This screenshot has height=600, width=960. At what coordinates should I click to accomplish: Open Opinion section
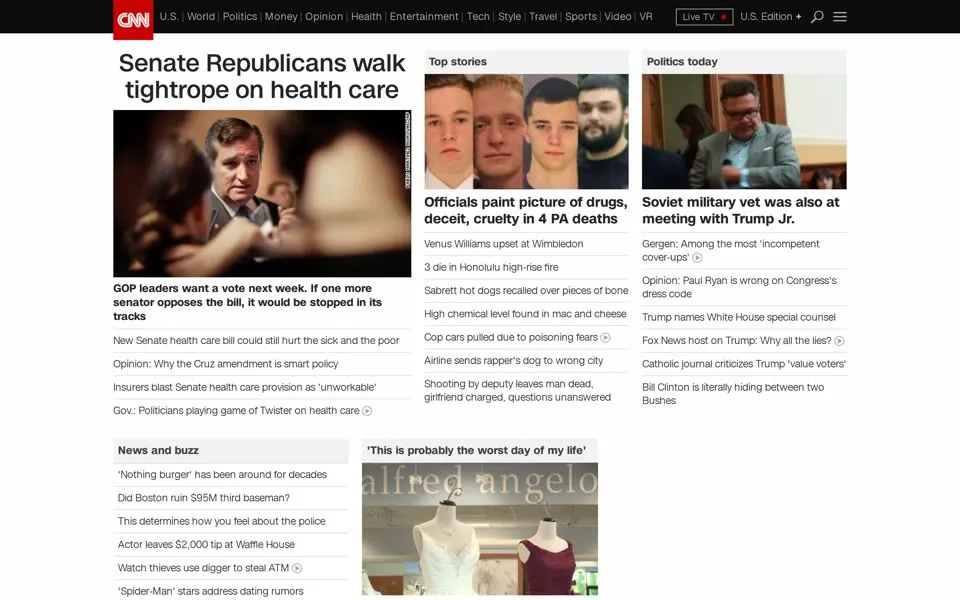pyautogui.click(x=324, y=17)
